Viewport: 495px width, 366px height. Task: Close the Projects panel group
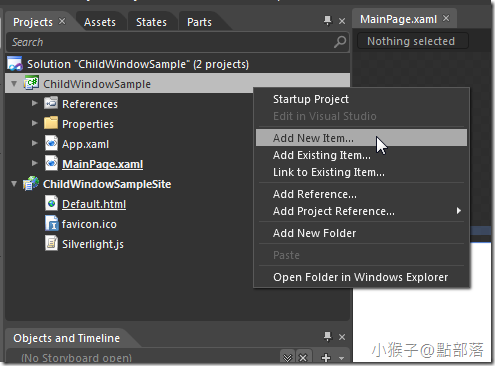tap(342, 21)
